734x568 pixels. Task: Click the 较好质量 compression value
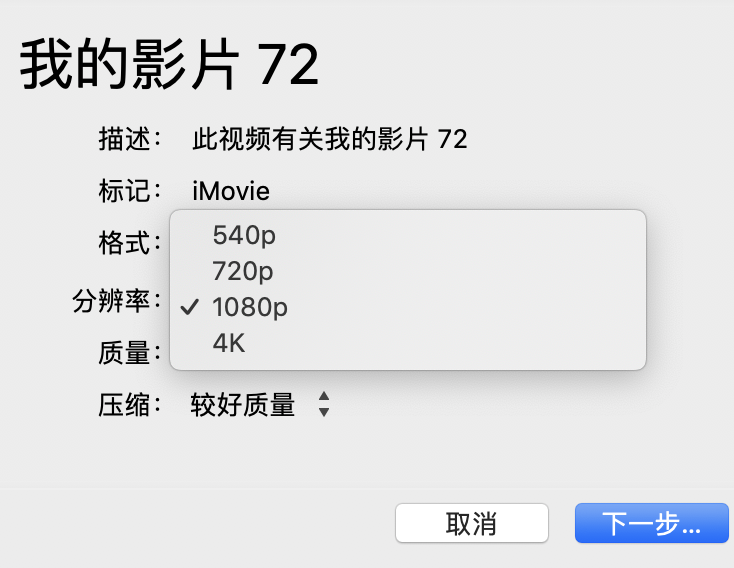(243, 405)
